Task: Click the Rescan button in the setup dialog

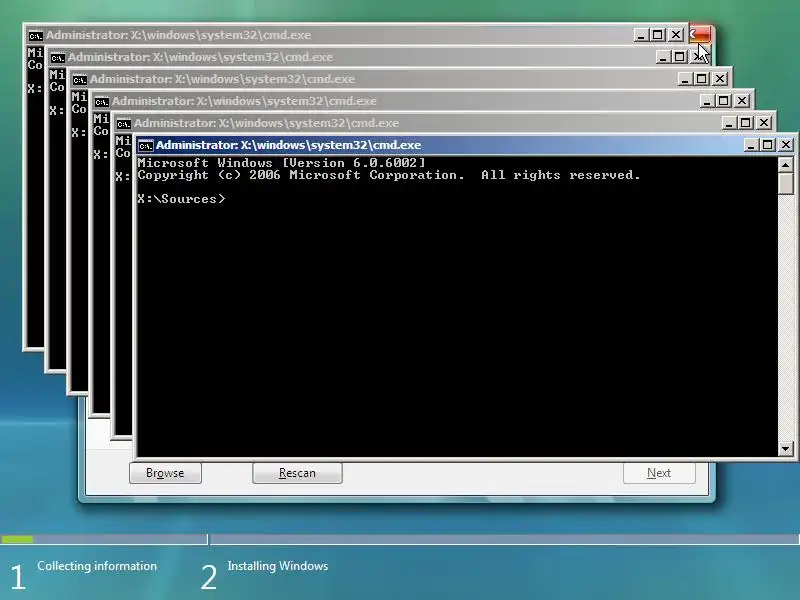Action: coord(297,473)
